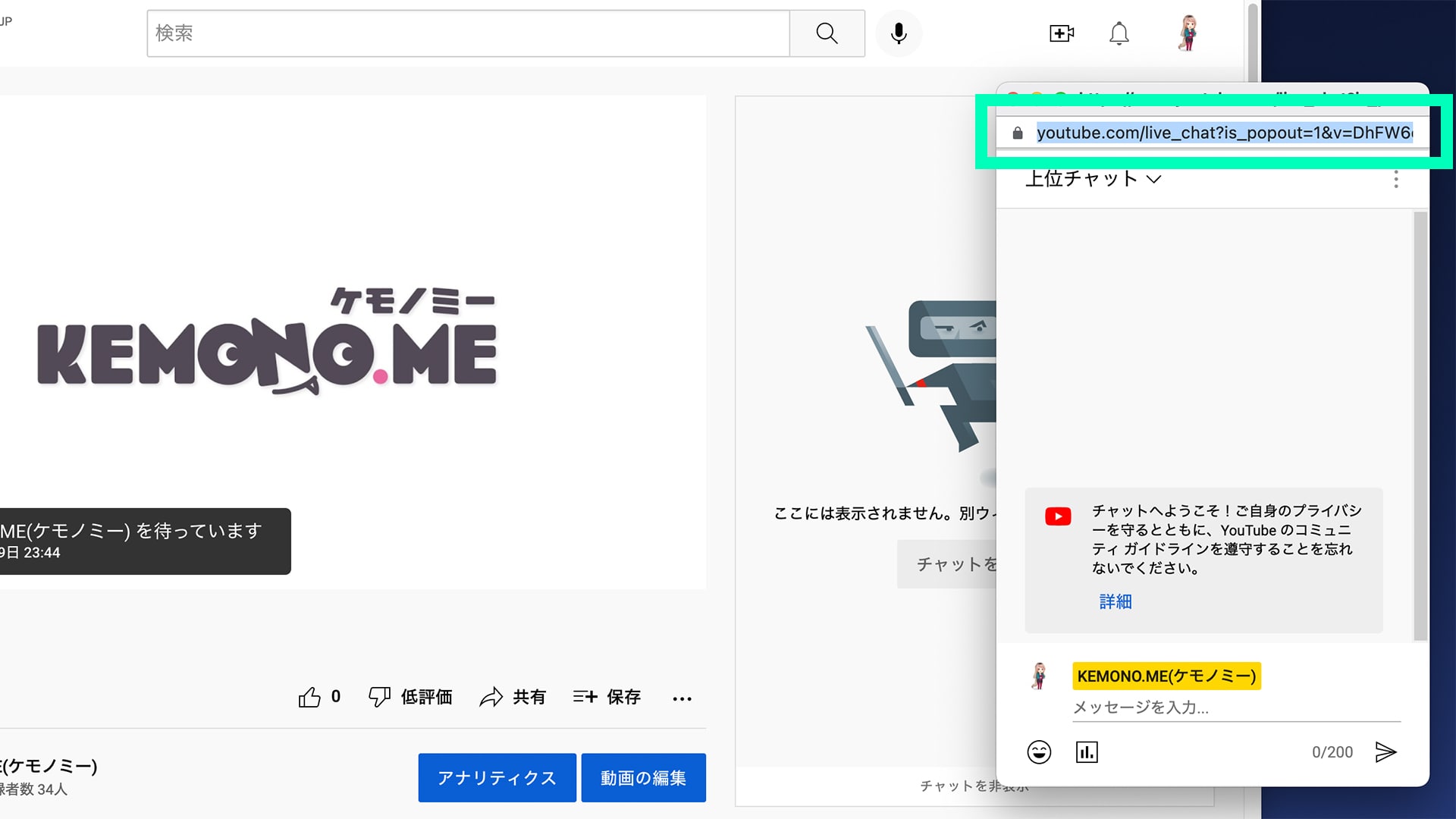Open the create video icon

pos(1060,33)
